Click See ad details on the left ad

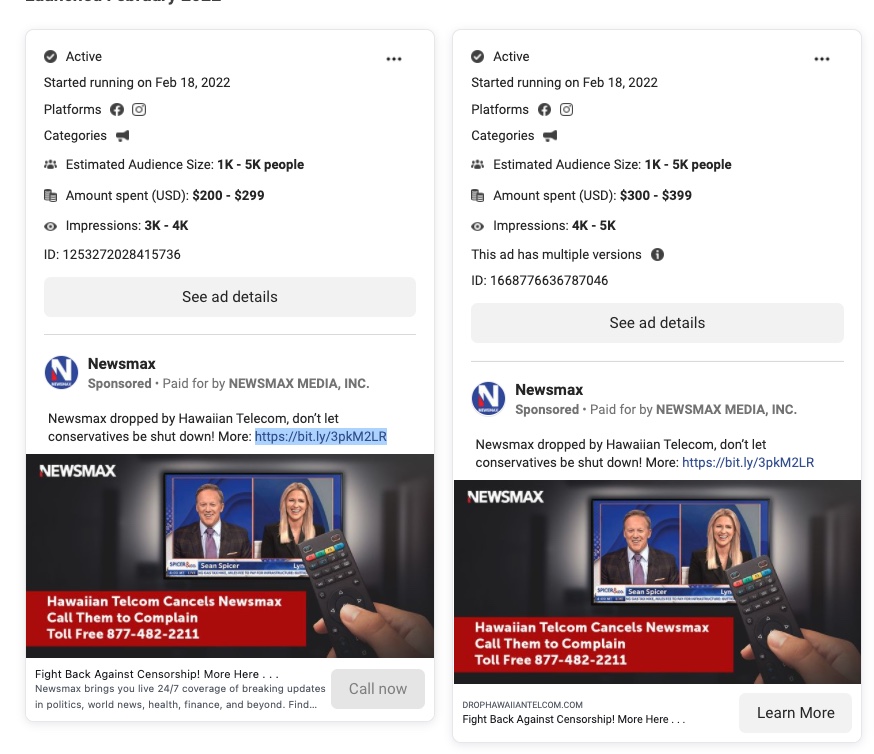[x=229, y=296]
